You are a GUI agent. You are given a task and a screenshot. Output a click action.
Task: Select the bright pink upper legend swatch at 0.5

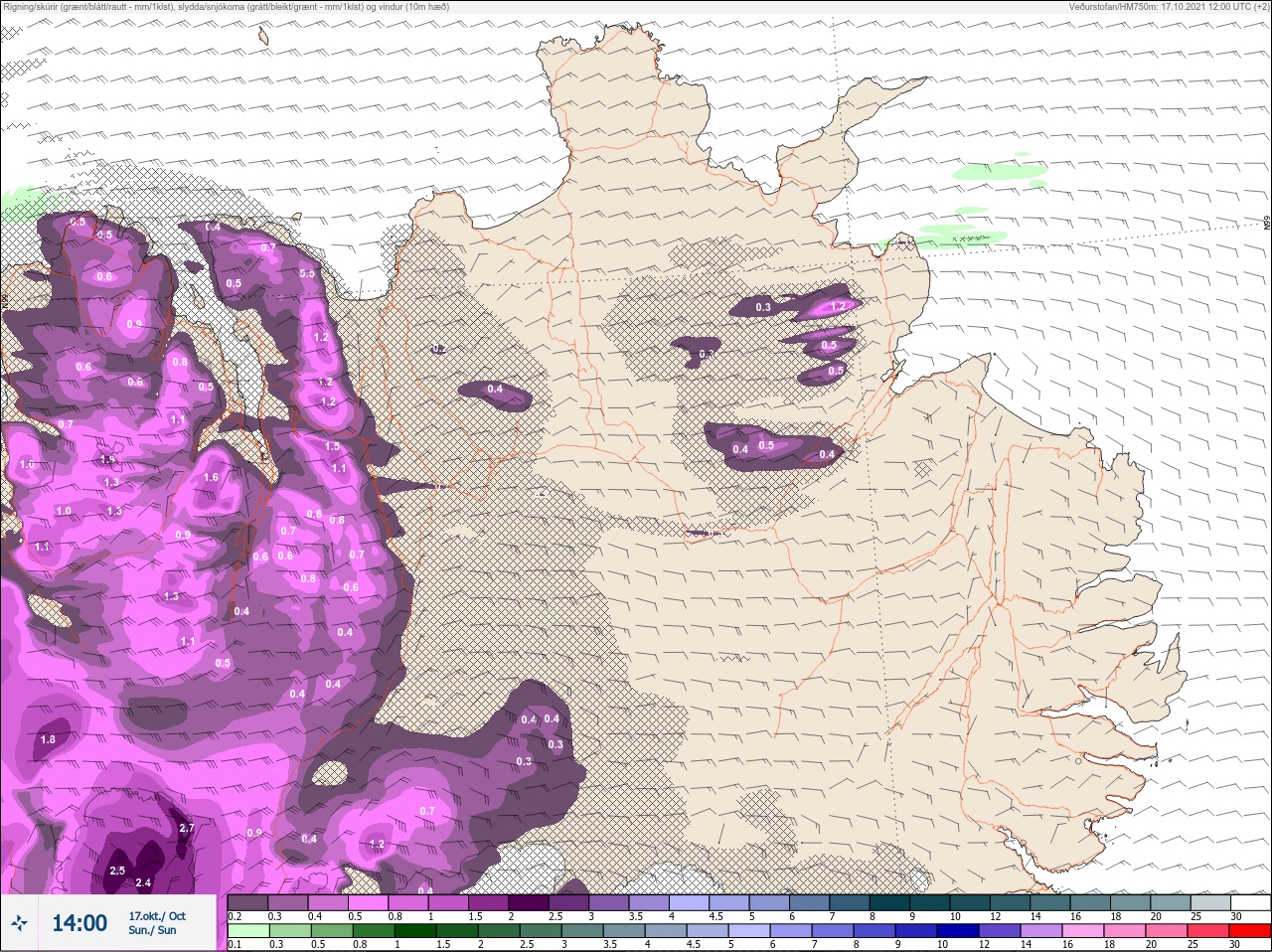click(369, 902)
